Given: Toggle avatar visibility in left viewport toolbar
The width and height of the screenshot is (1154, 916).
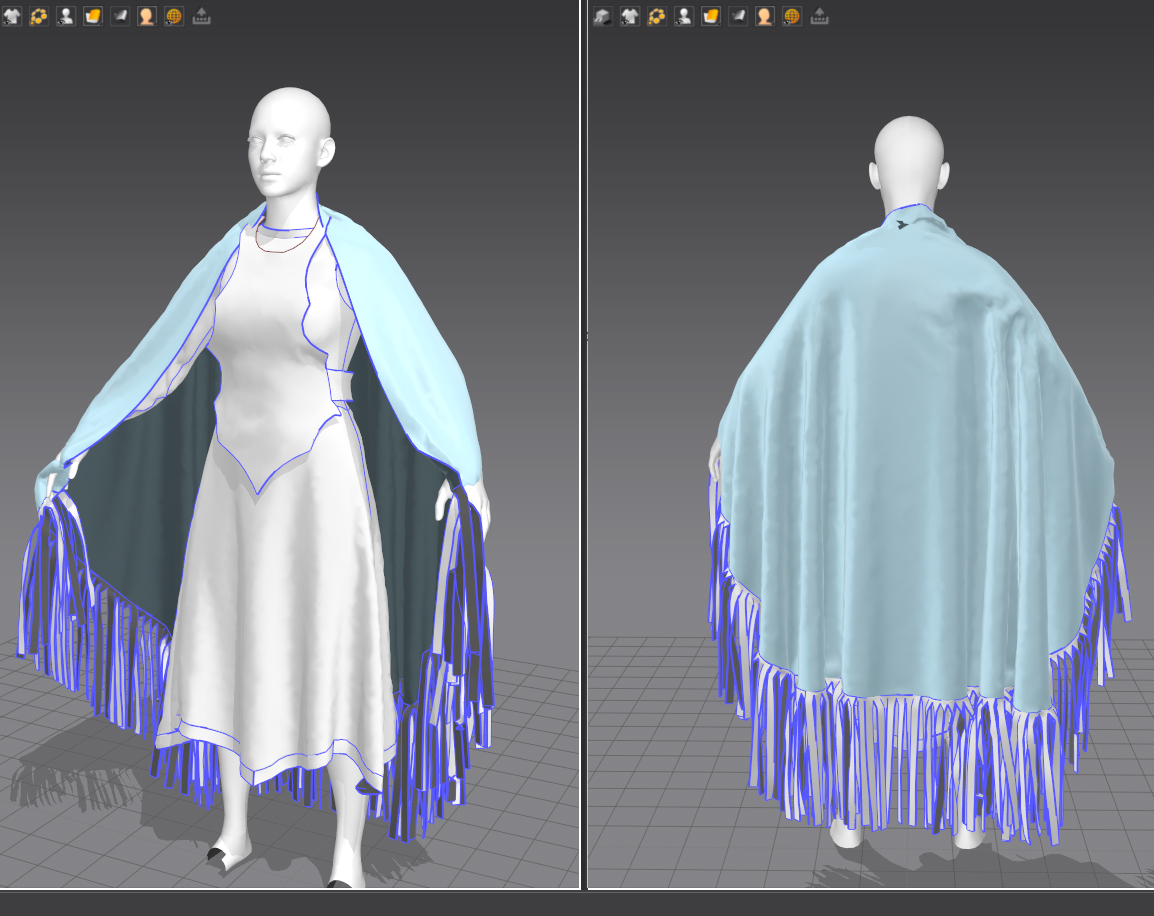Looking at the screenshot, I should pyautogui.click(x=66, y=16).
